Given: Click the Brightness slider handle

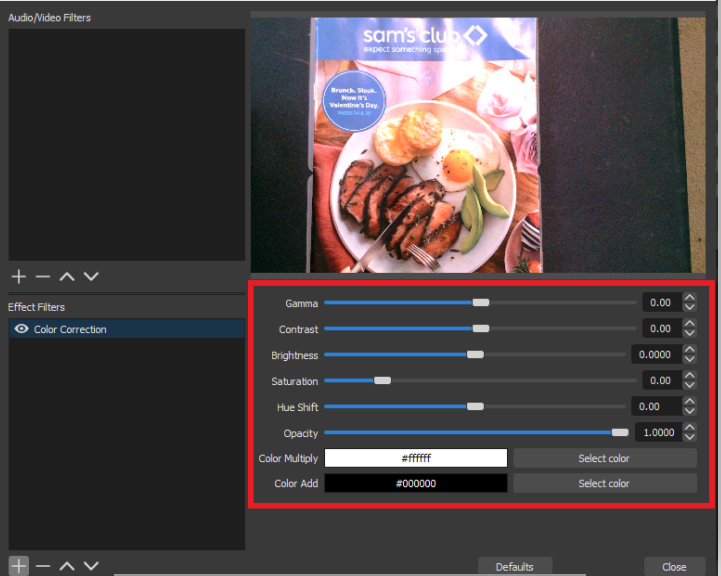Looking at the screenshot, I should (x=475, y=354).
